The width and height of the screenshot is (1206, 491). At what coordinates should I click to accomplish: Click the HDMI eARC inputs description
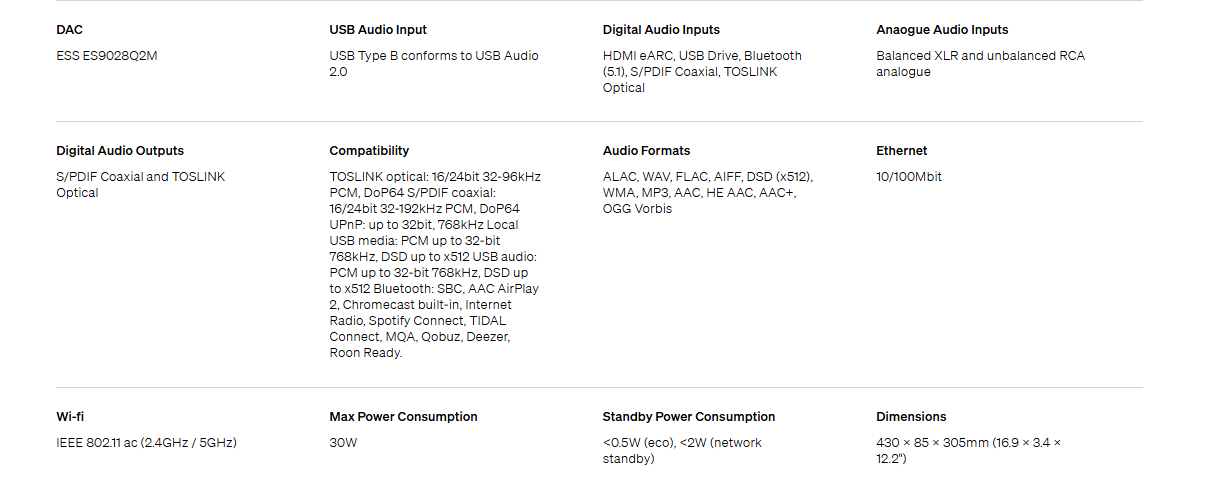coord(702,72)
